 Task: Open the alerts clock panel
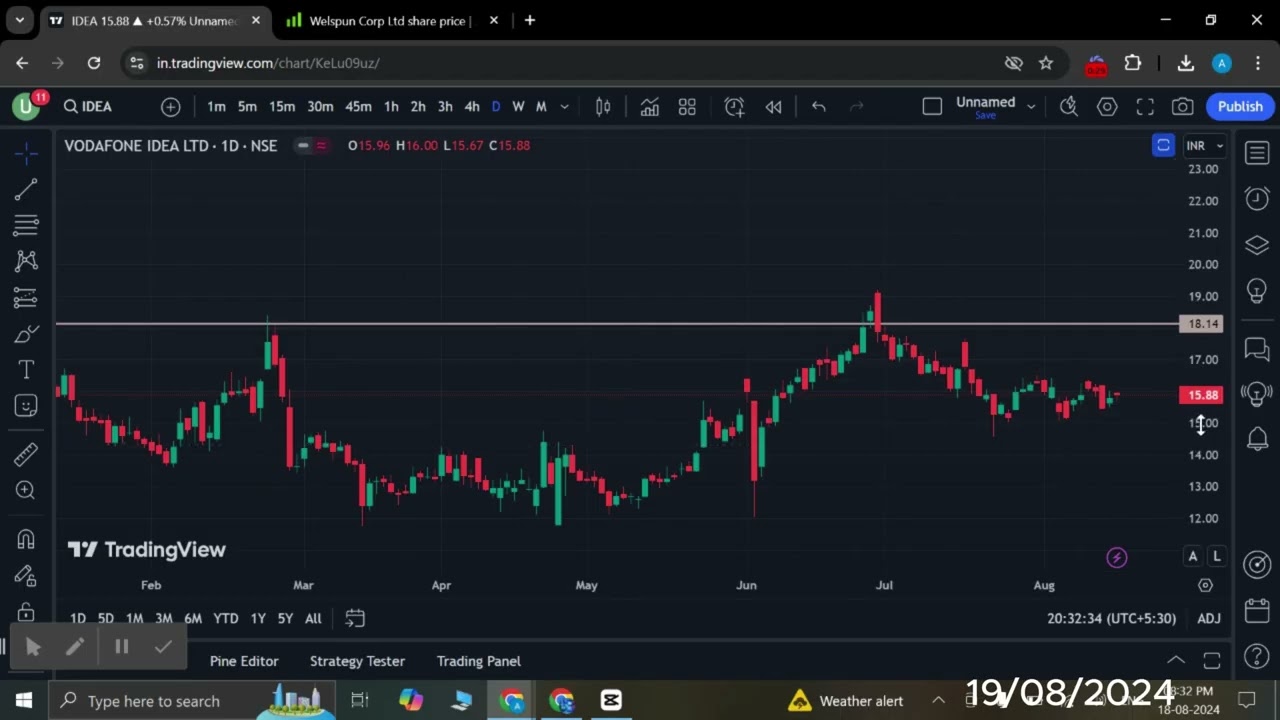1257,198
